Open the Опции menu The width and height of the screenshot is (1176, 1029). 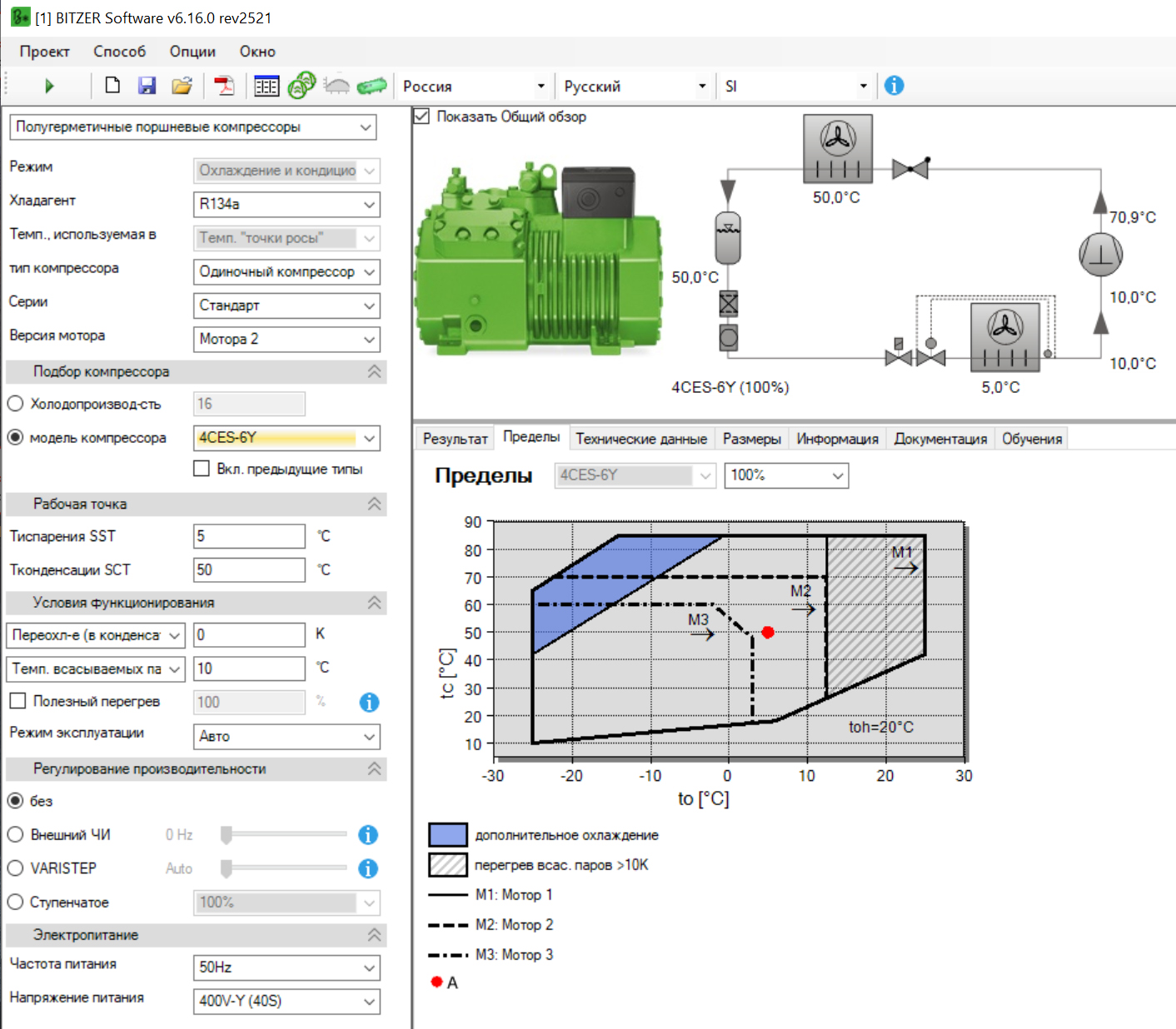point(192,52)
